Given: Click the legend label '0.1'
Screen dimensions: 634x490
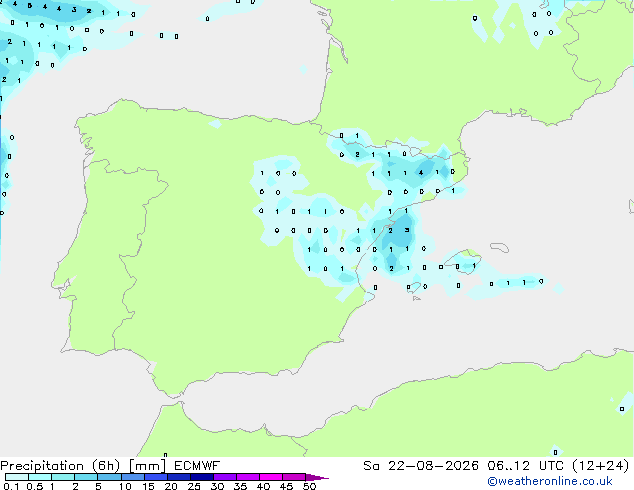Looking at the screenshot, I should click(11, 486).
